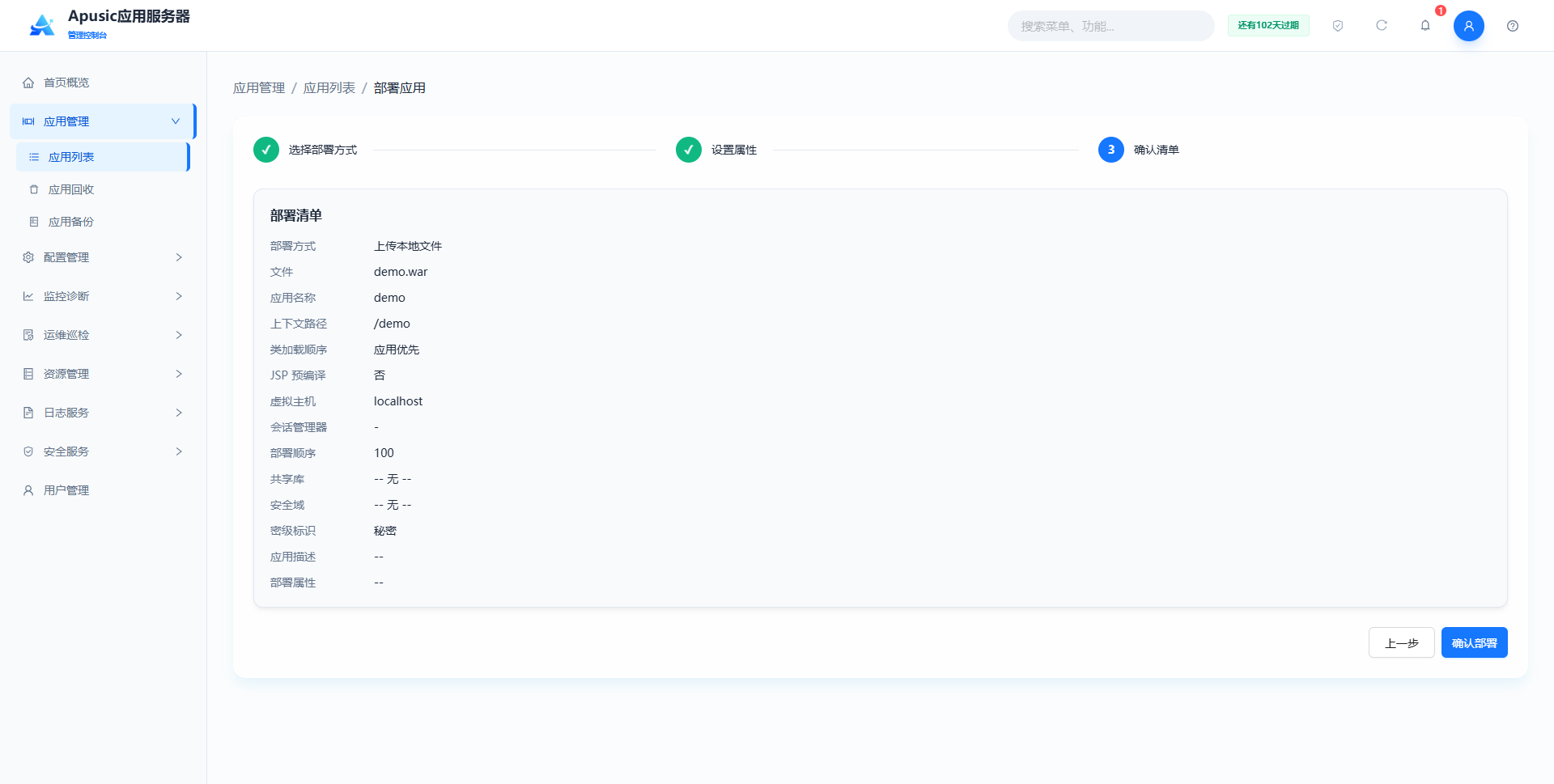Click the 应用管理 sidebar icon
Image resolution: width=1554 pixels, height=784 pixels.
click(28, 121)
